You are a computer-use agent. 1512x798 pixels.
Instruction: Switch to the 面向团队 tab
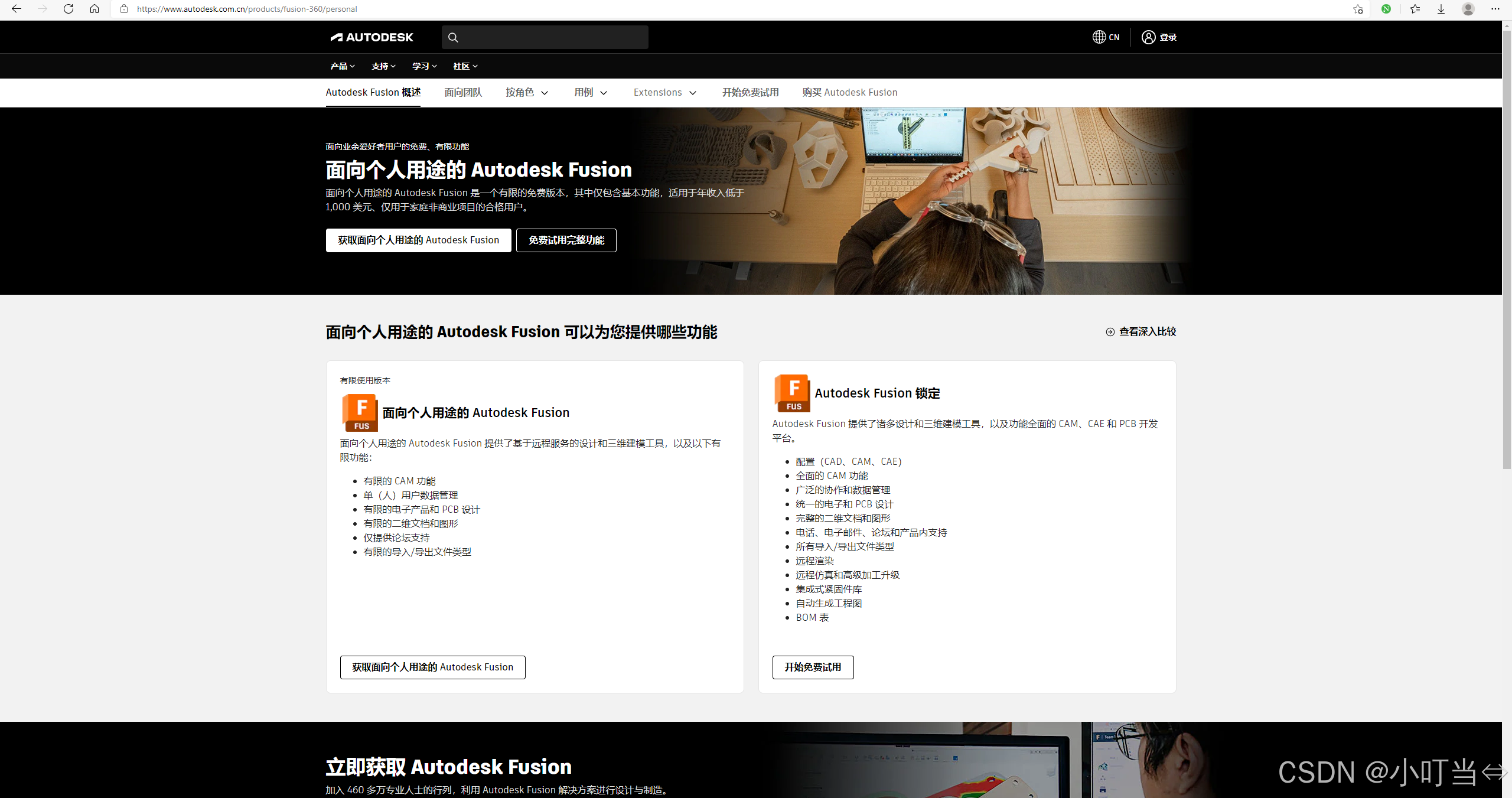point(463,93)
